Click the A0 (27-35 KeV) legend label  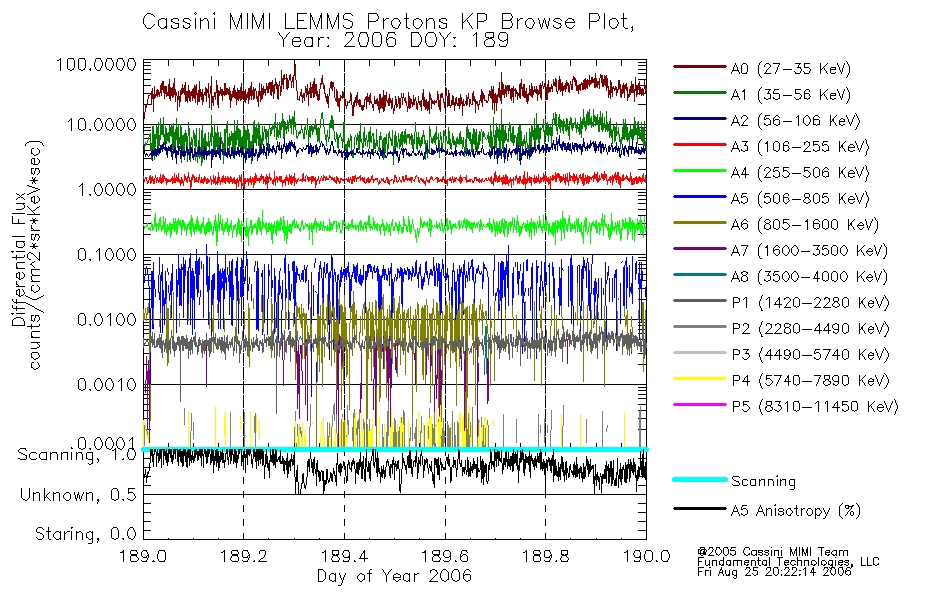pos(790,69)
